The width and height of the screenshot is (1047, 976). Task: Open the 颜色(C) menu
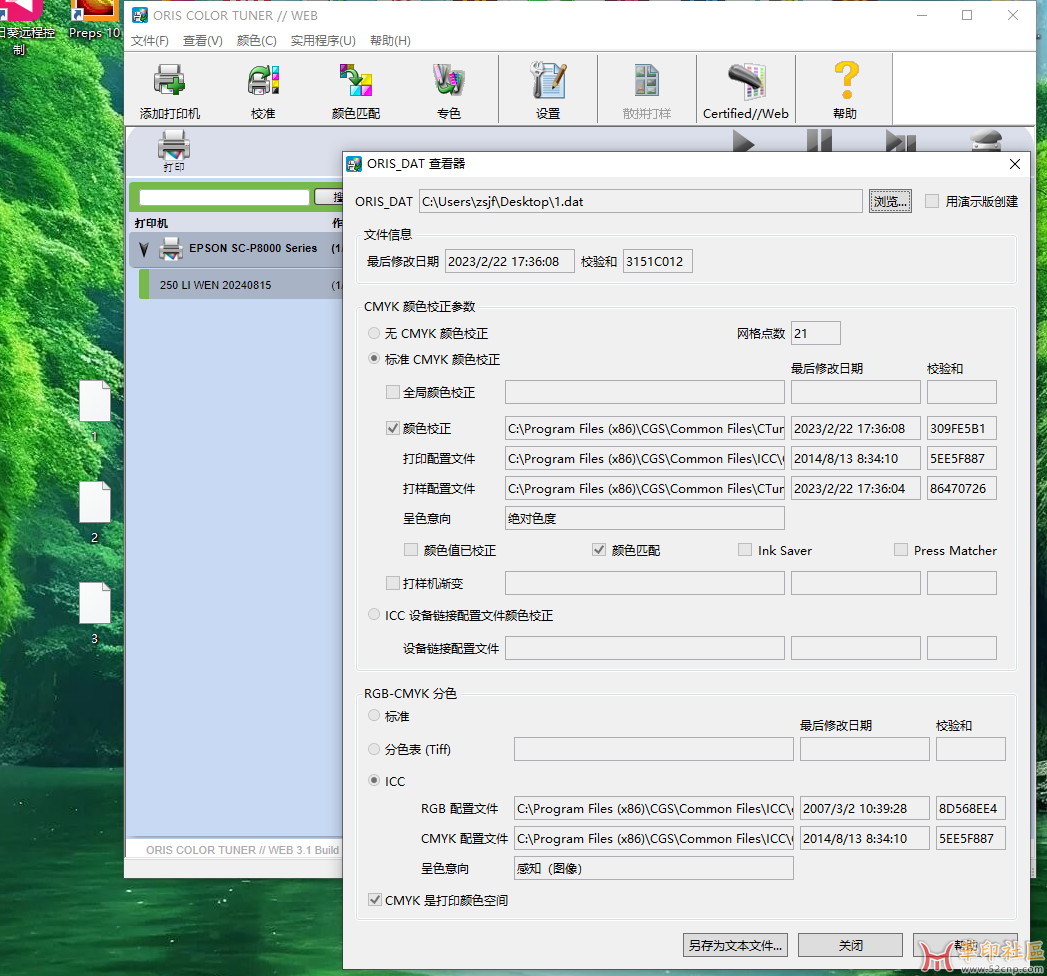(256, 41)
